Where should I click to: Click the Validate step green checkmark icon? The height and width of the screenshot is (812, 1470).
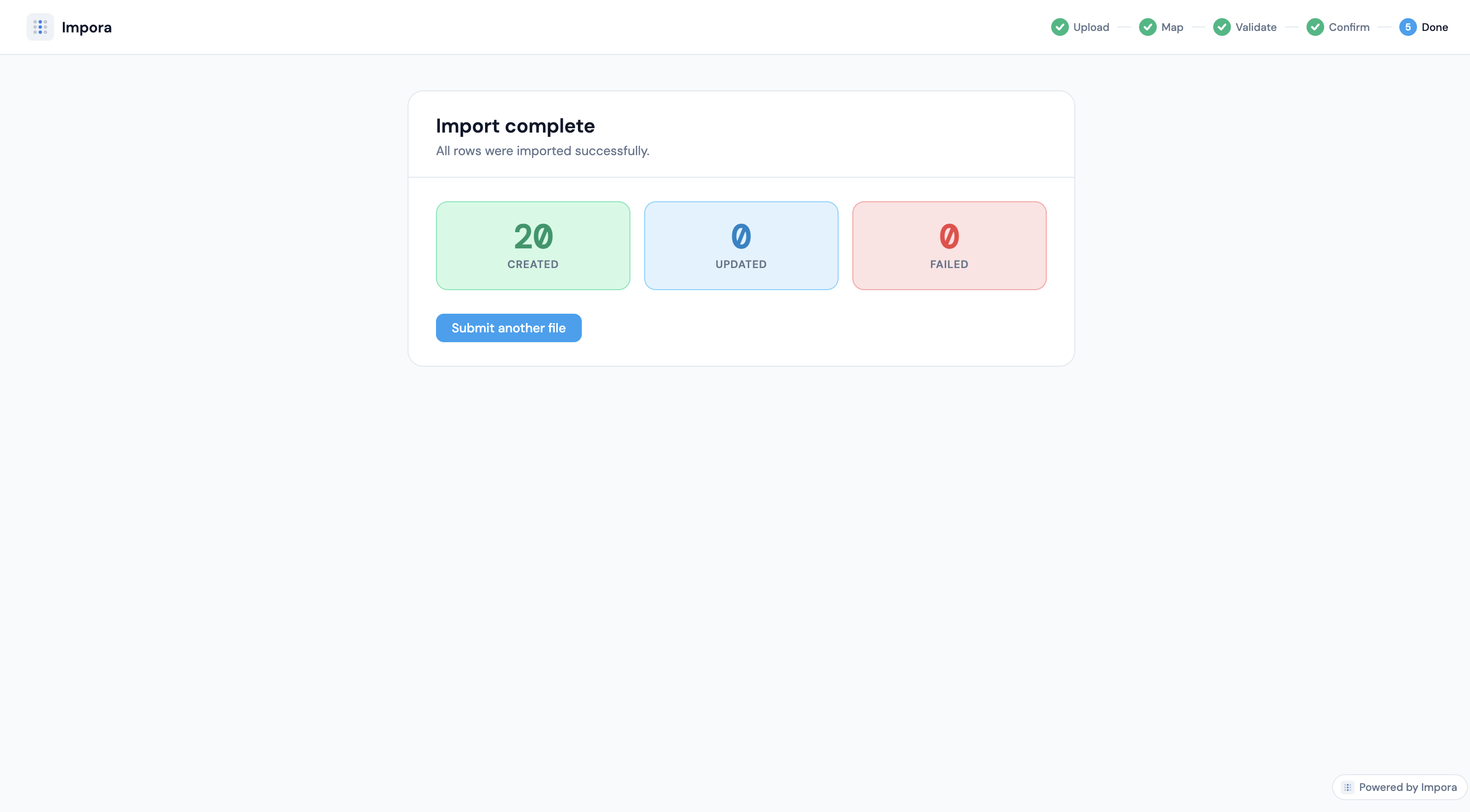pos(1222,27)
